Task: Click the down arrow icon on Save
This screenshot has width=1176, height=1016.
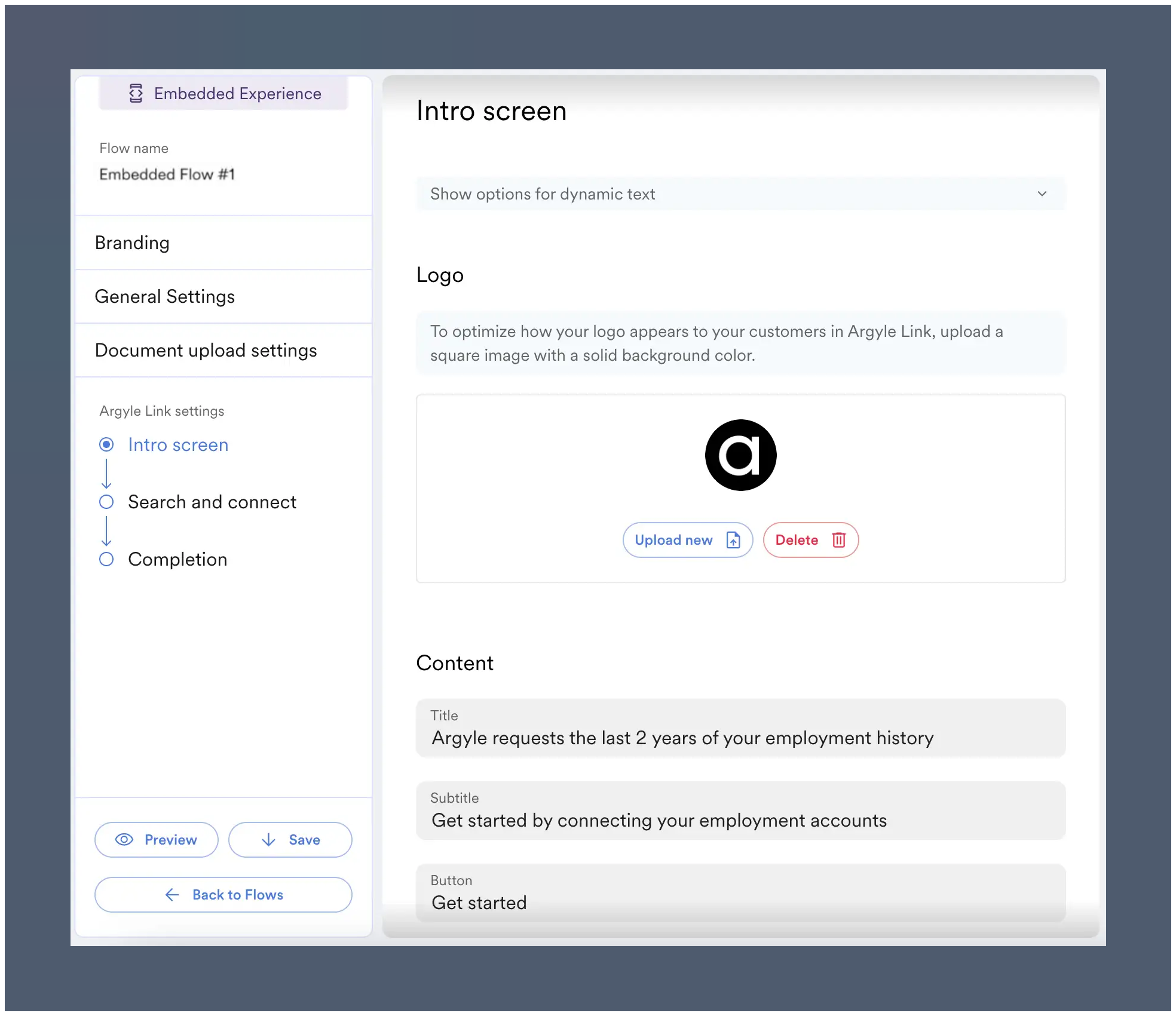Action: click(x=269, y=840)
